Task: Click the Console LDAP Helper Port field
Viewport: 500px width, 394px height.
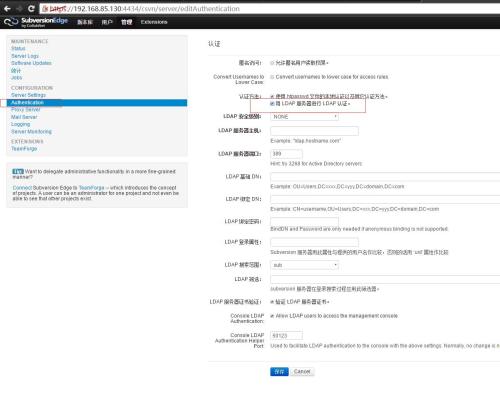Action: [x=286, y=335]
